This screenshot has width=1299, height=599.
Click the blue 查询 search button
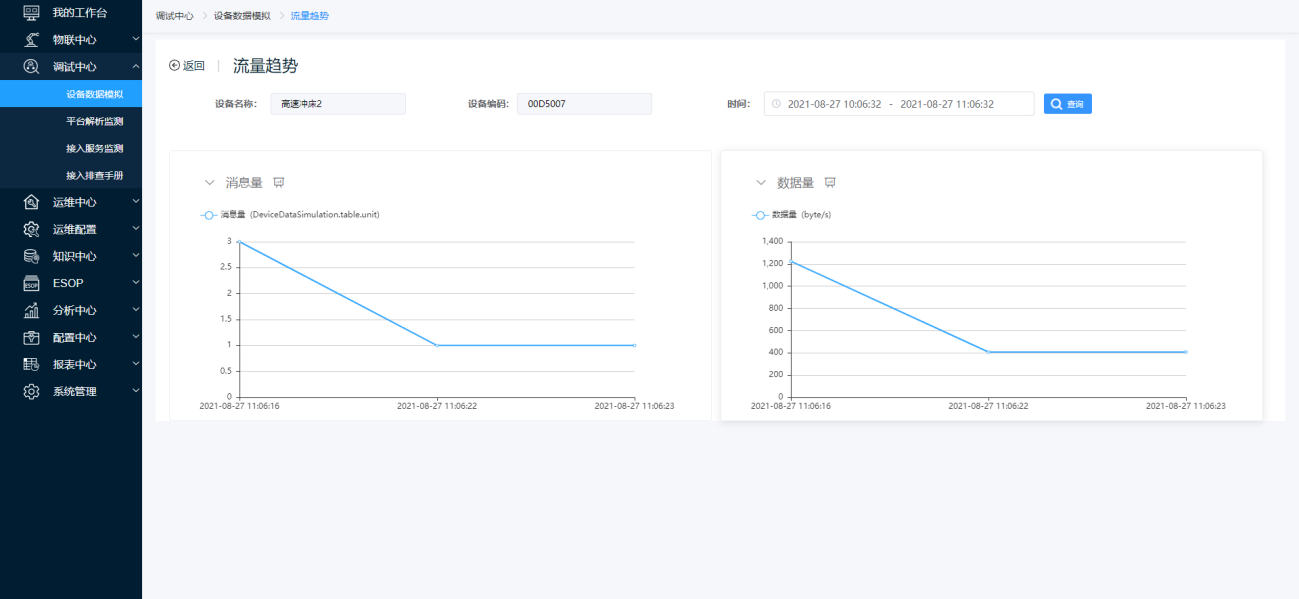click(x=1068, y=104)
